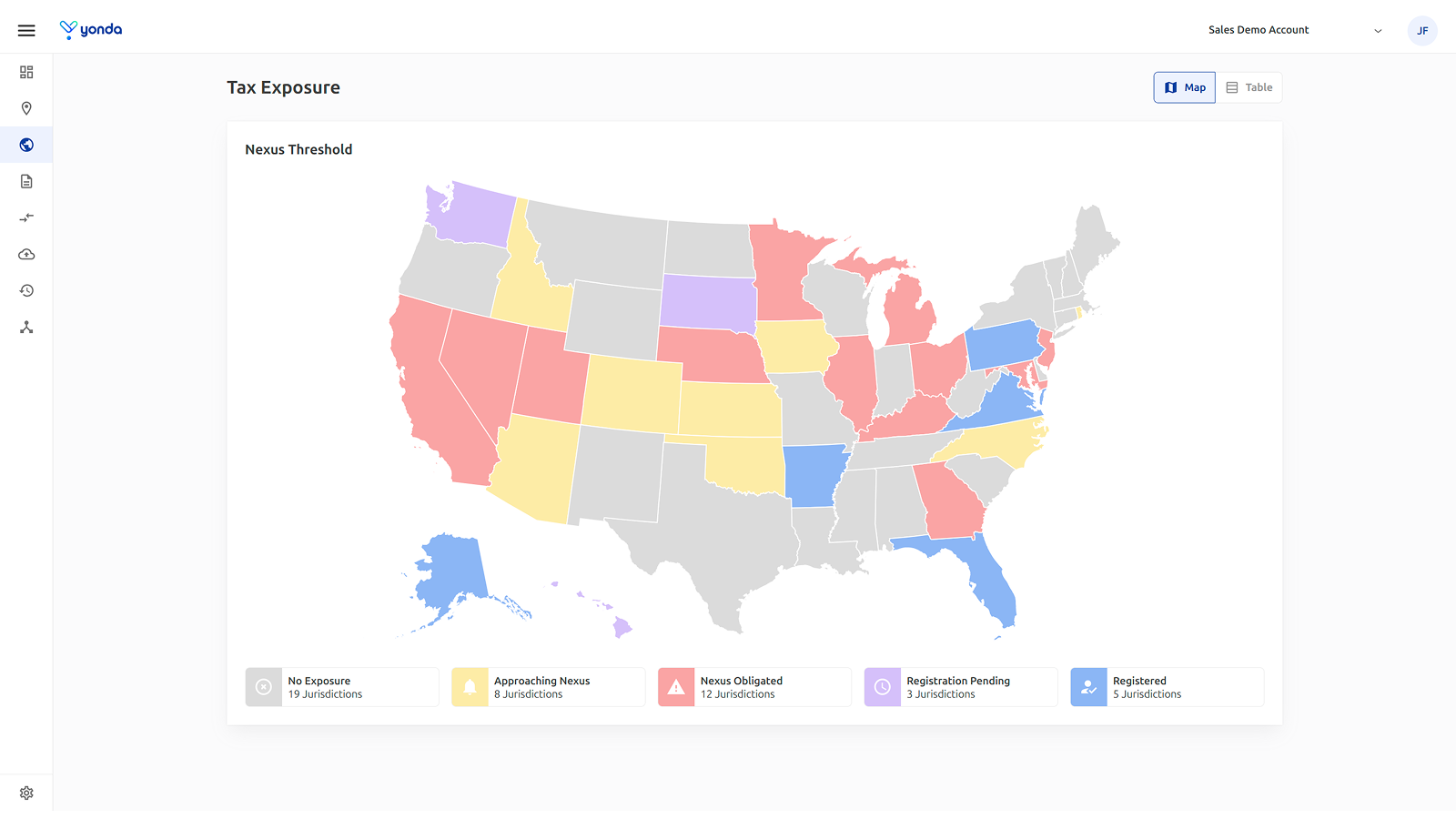
Task: Click the Approaching Nexus legend card
Action: 549,687
